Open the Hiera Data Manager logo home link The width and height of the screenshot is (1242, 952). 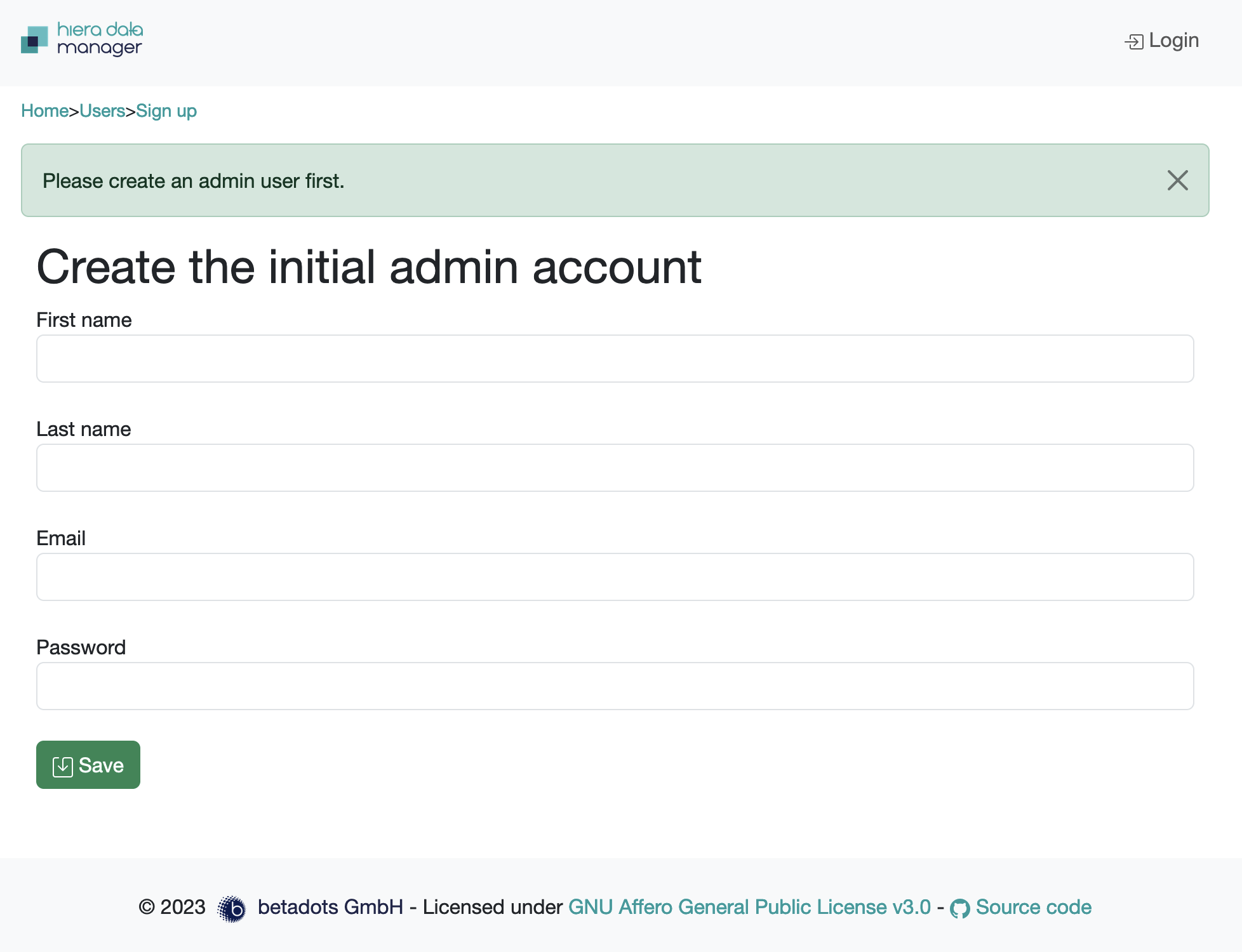[82, 39]
